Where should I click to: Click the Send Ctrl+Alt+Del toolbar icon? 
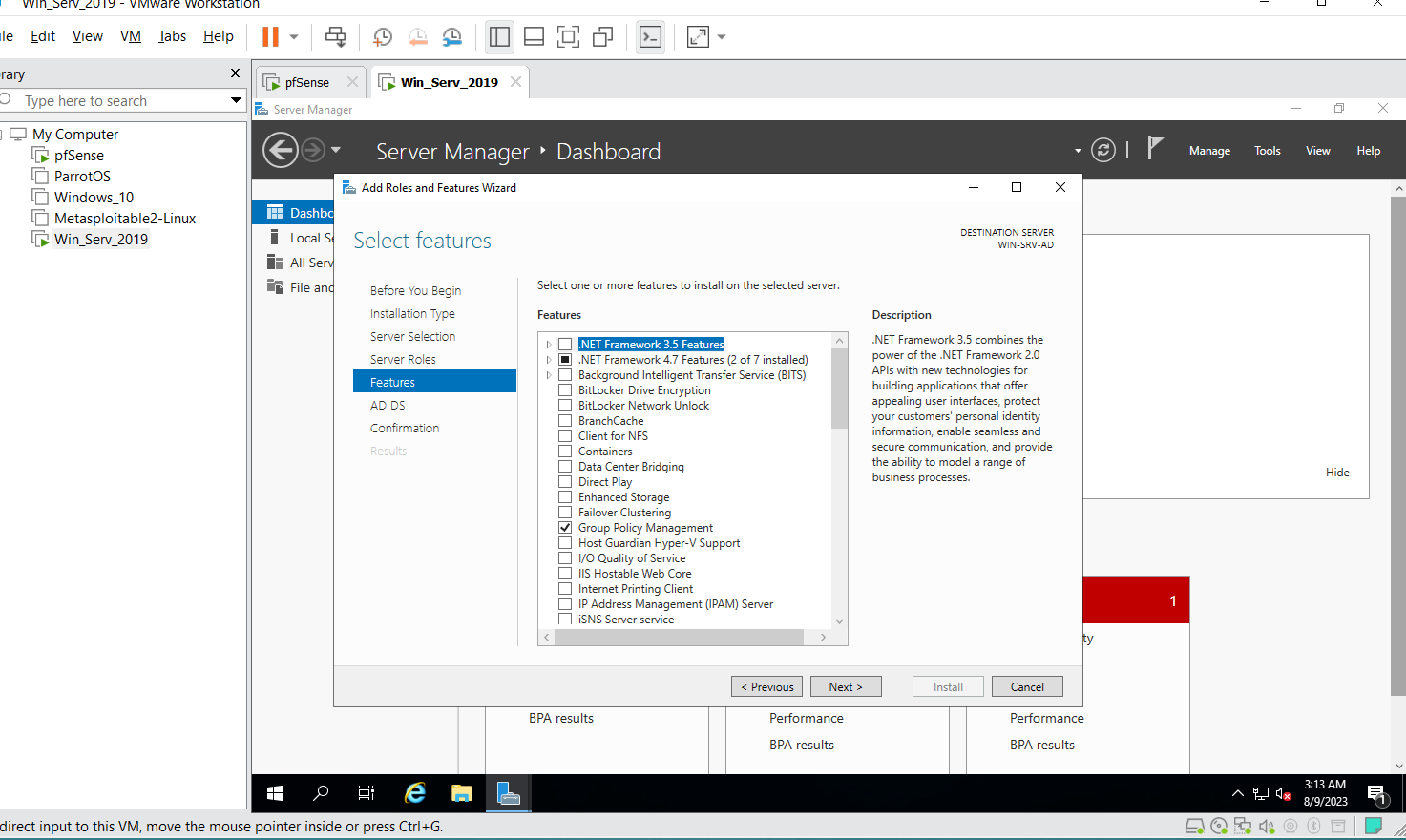(335, 37)
